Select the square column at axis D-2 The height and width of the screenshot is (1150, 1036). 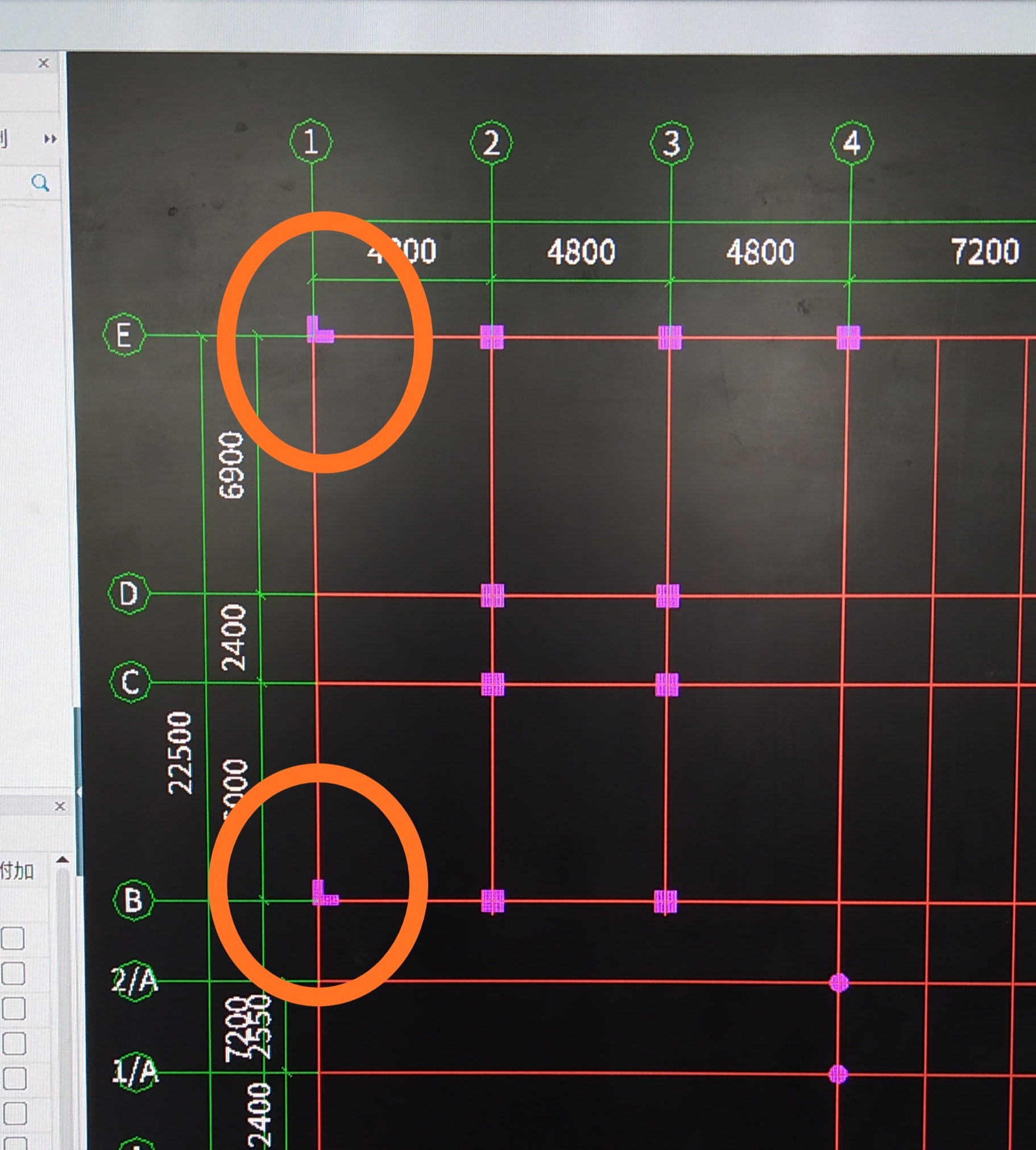point(492,595)
